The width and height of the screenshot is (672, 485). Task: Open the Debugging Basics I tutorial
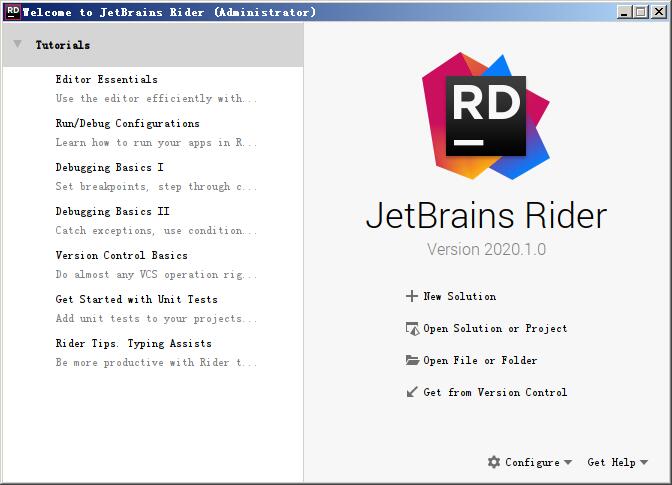[109, 168]
